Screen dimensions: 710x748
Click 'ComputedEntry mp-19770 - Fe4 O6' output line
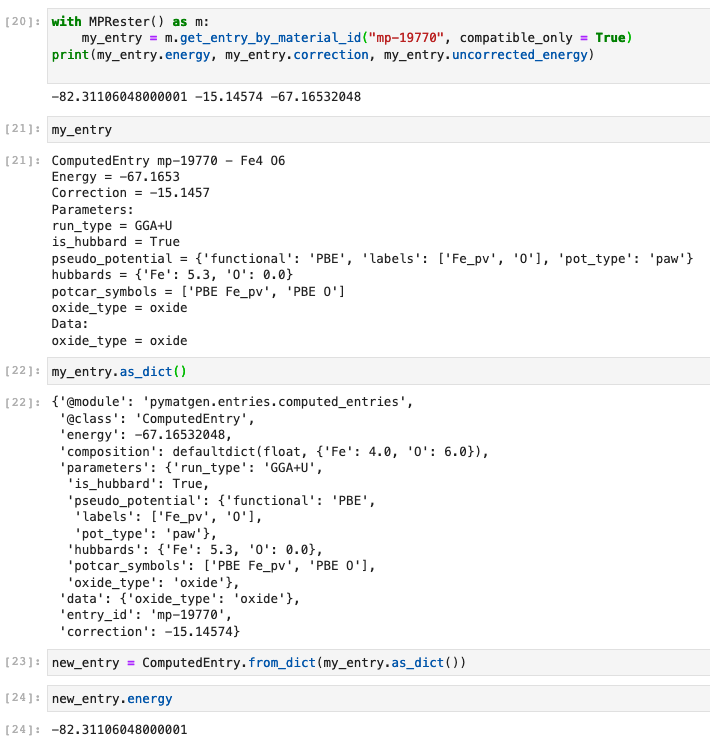click(x=168, y=161)
